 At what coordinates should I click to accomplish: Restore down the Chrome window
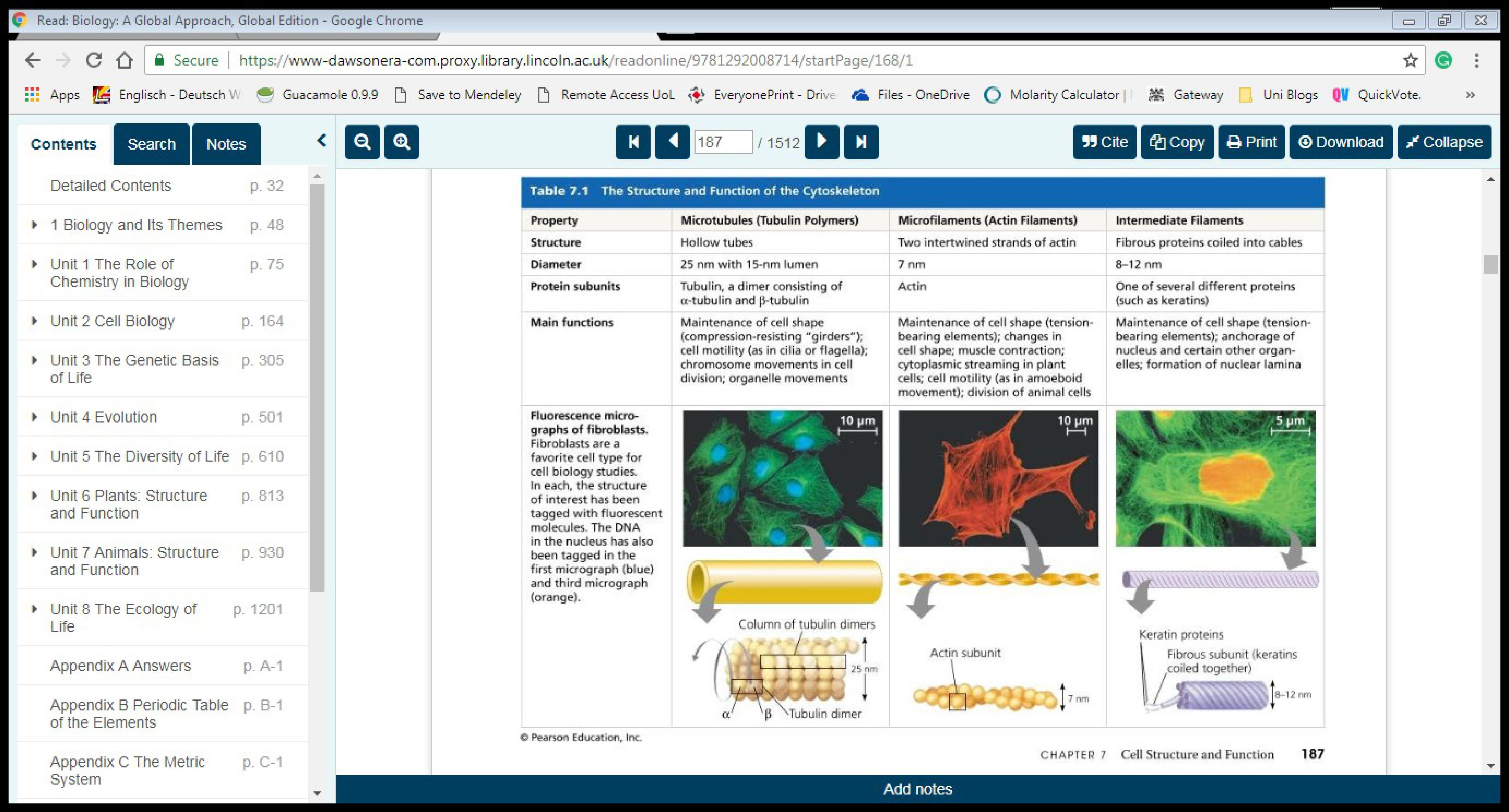point(1444,21)
